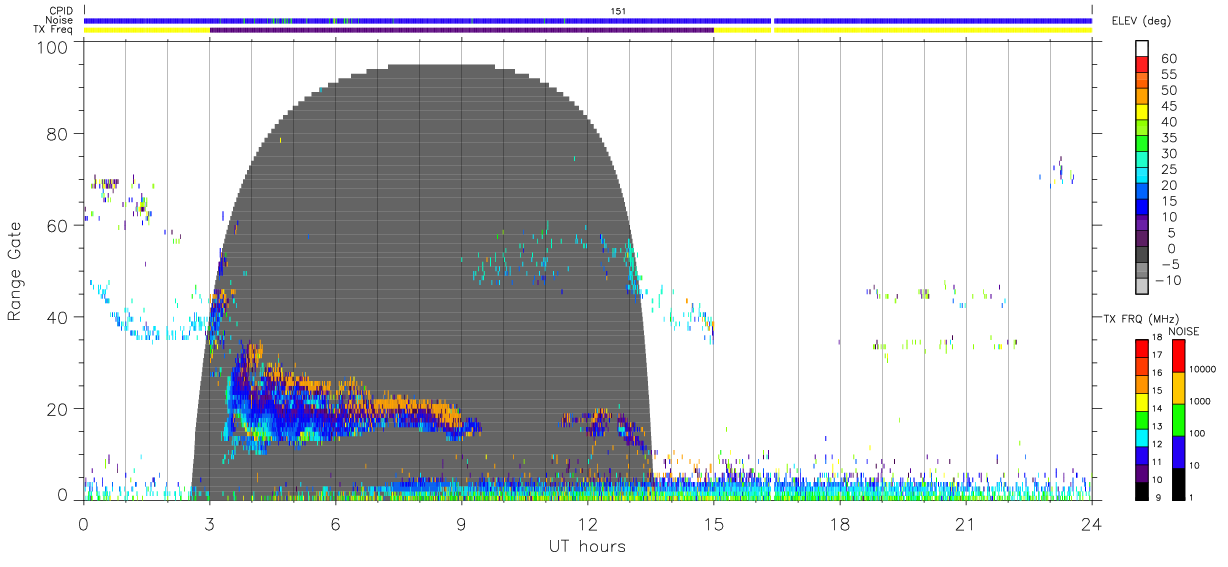The height and width of the screenshot is (567, 1228).
Task: Click the UT hours axis title
Action: [587, 546]
